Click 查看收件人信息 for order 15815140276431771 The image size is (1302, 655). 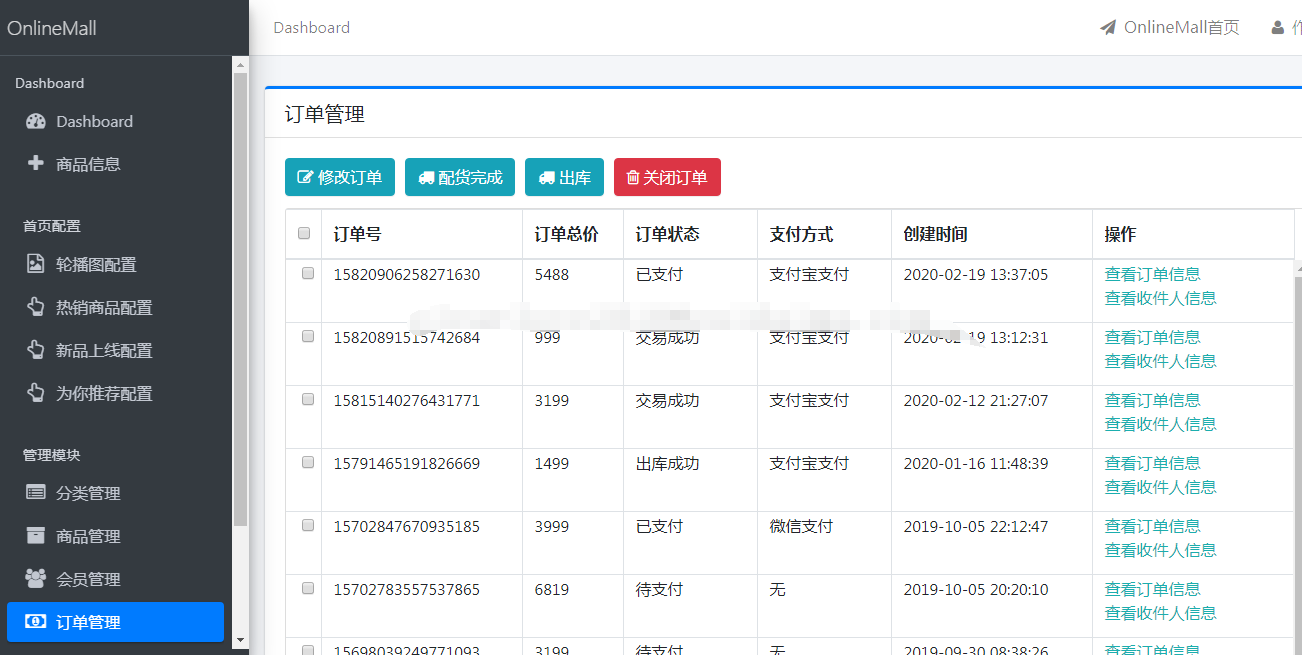[x=1160, y=424]
